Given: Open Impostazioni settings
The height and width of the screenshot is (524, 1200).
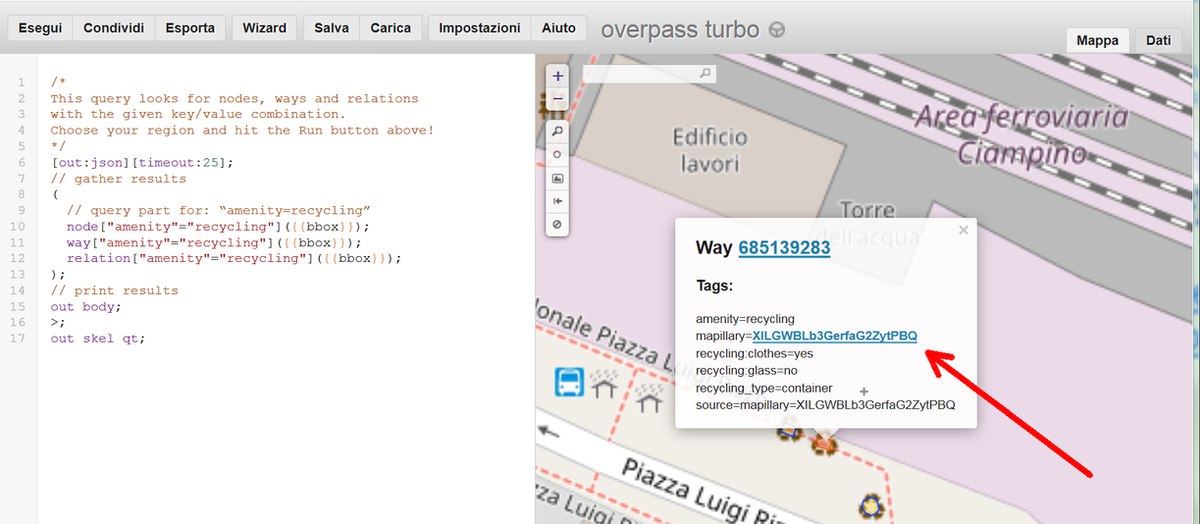Looking at the screenshot, I should click(479, 28).
